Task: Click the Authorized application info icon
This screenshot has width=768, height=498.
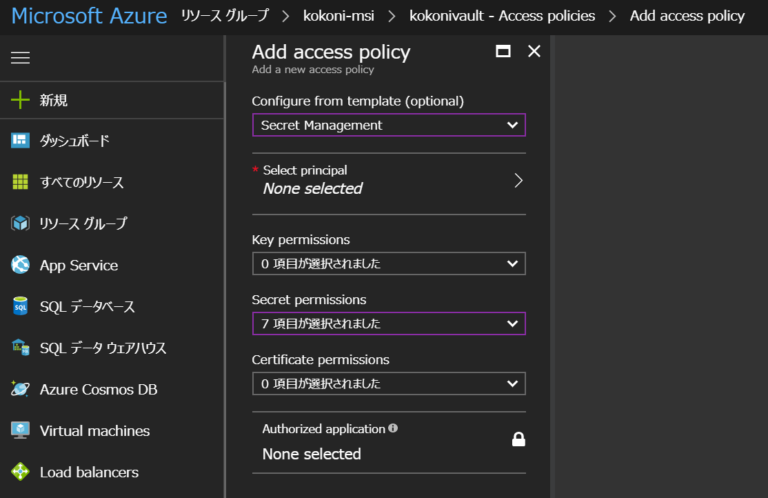Action: click(x=393, y=428)
